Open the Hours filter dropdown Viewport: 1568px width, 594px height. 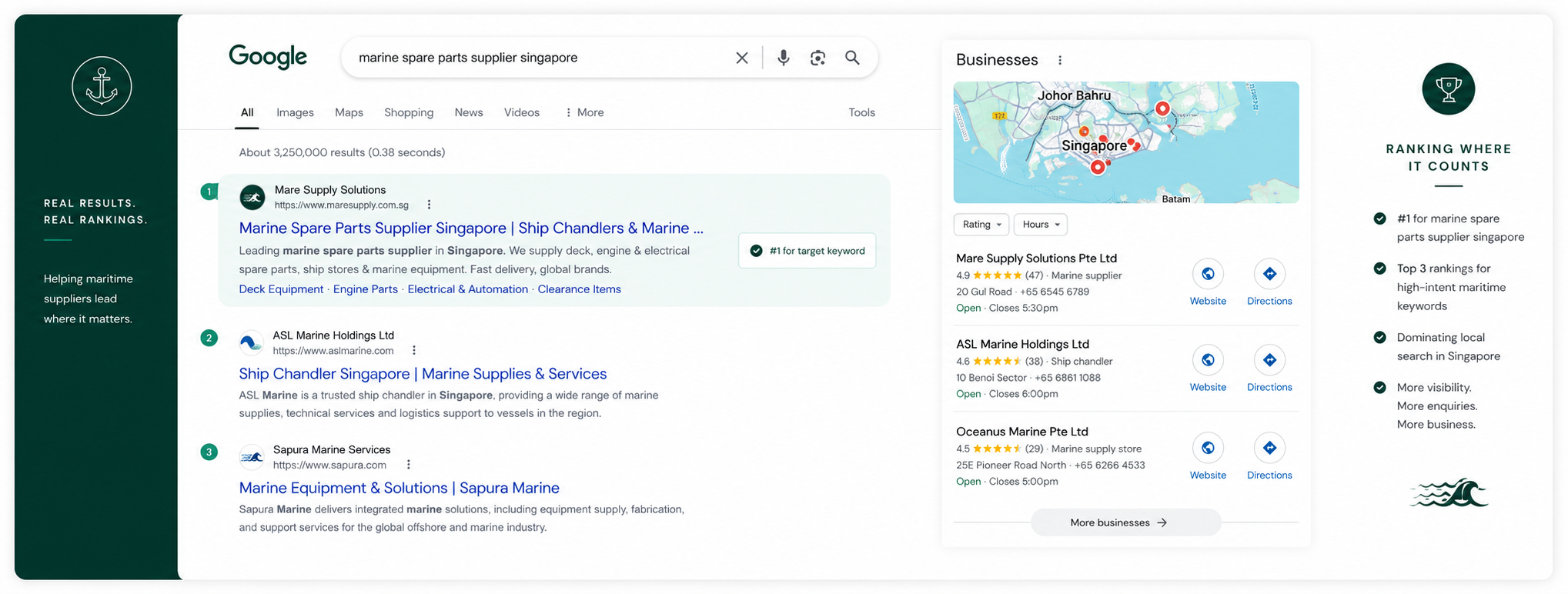(x=1041, y=225)
